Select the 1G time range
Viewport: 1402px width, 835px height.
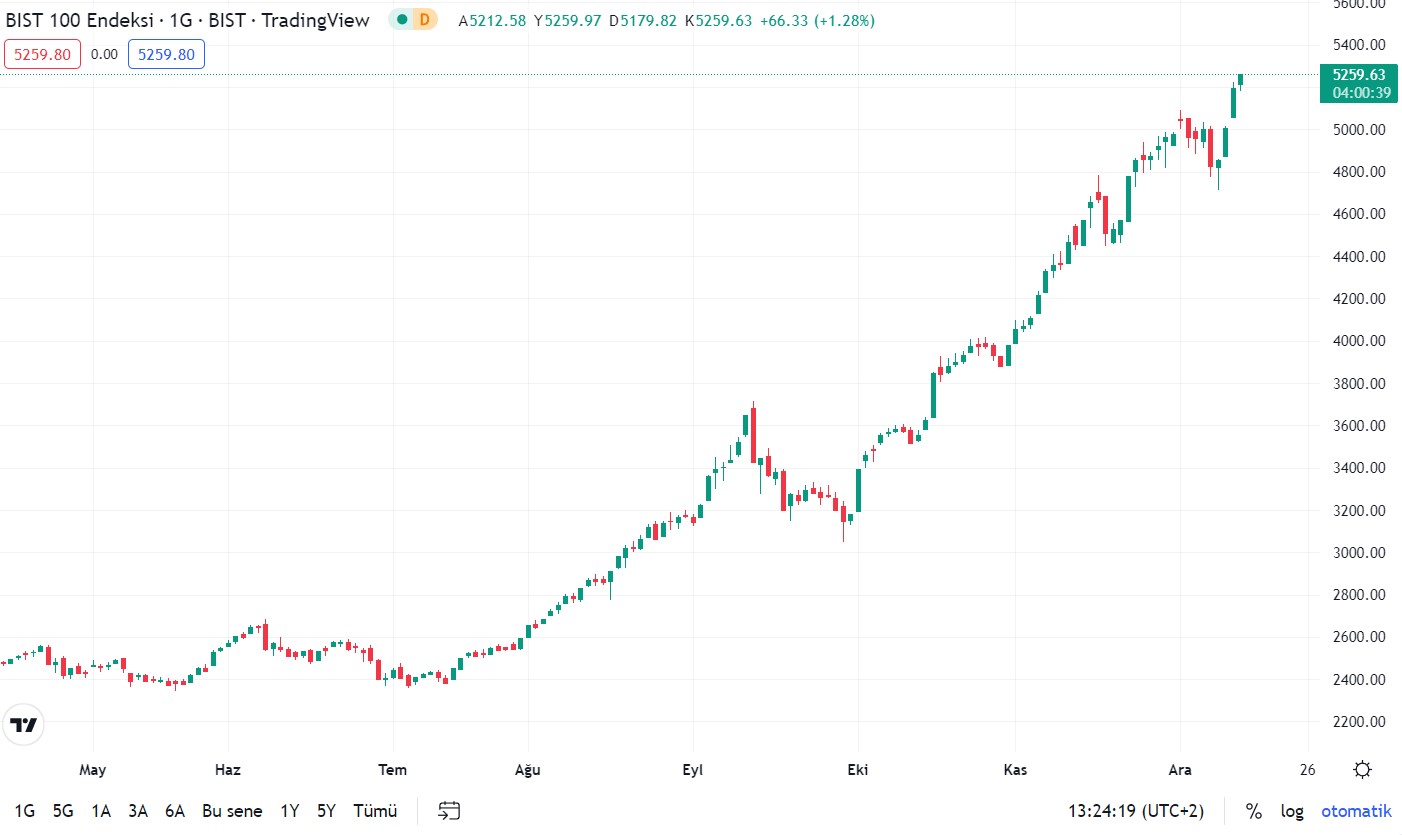pyautogui.click(x=25, y=811)
